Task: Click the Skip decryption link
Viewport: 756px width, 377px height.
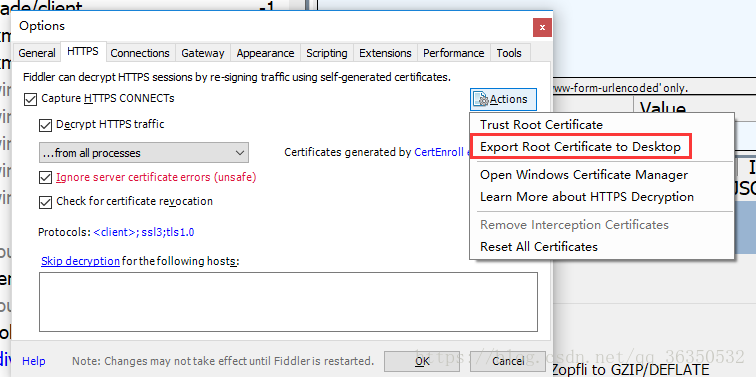Action: 80,261
